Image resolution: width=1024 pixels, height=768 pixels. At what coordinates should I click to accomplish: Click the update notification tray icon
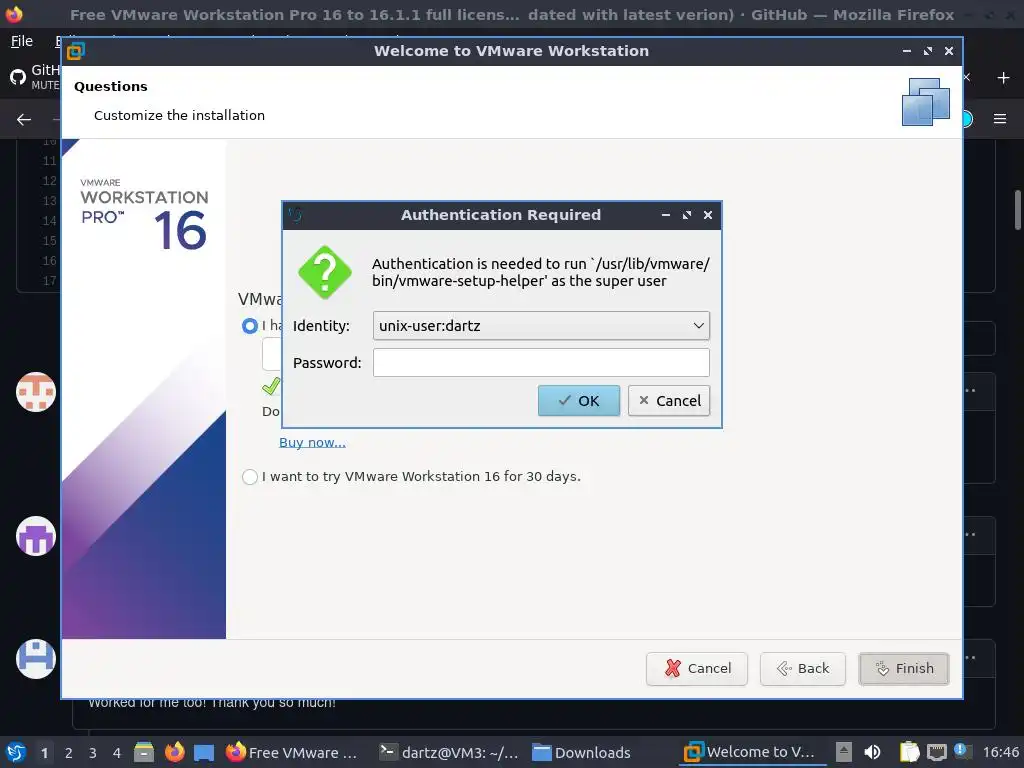[962, 751]
